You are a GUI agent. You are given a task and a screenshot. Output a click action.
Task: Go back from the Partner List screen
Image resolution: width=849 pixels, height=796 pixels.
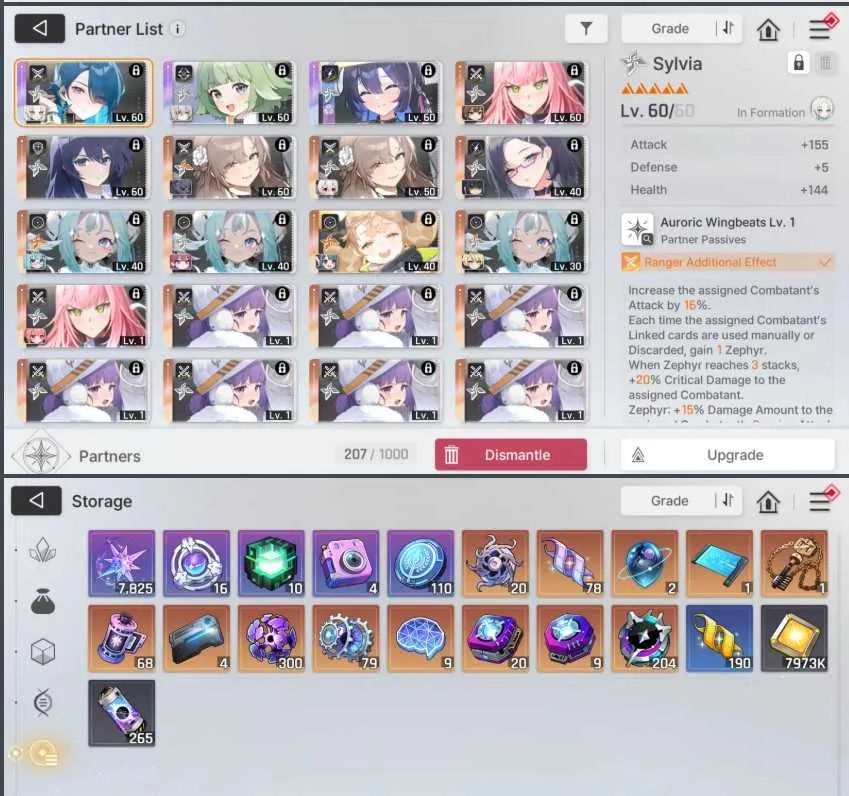coord(40,28)
